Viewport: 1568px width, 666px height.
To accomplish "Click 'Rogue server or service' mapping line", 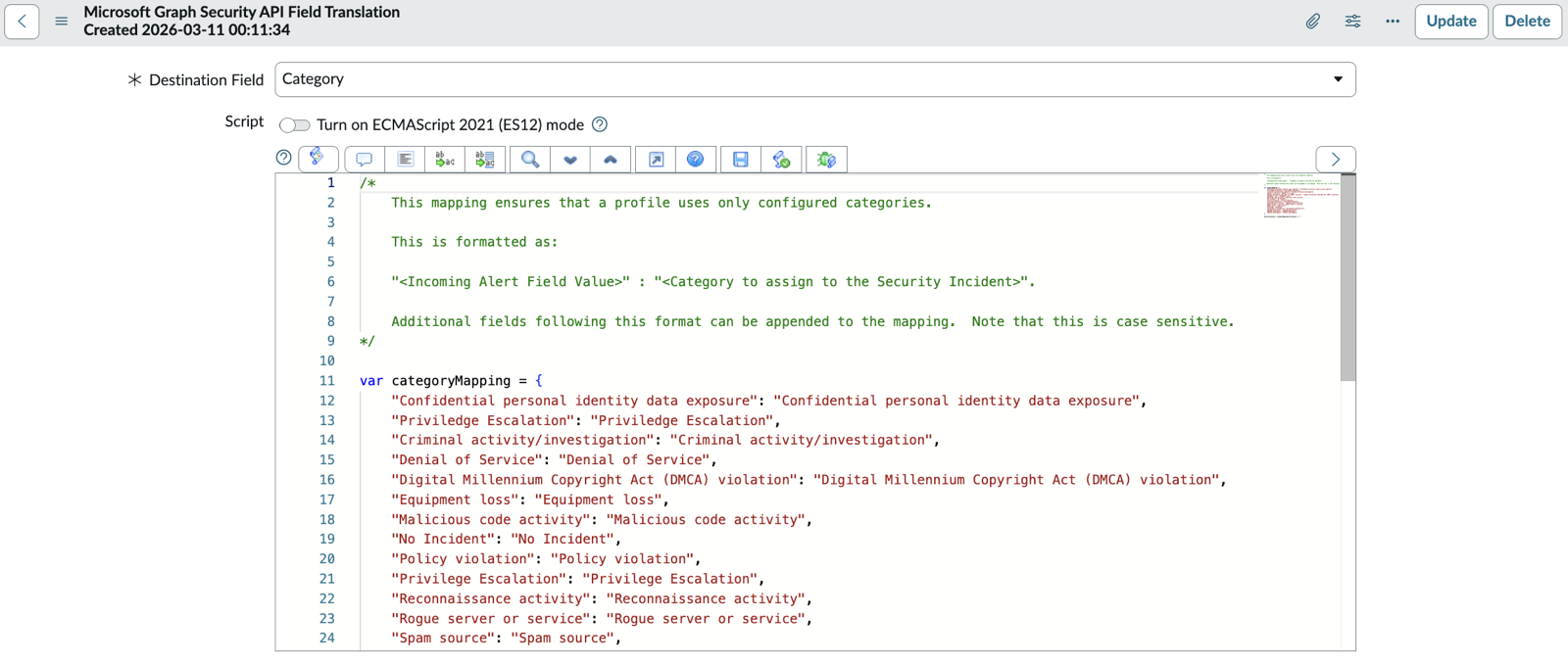I will (x=602, y=619).
